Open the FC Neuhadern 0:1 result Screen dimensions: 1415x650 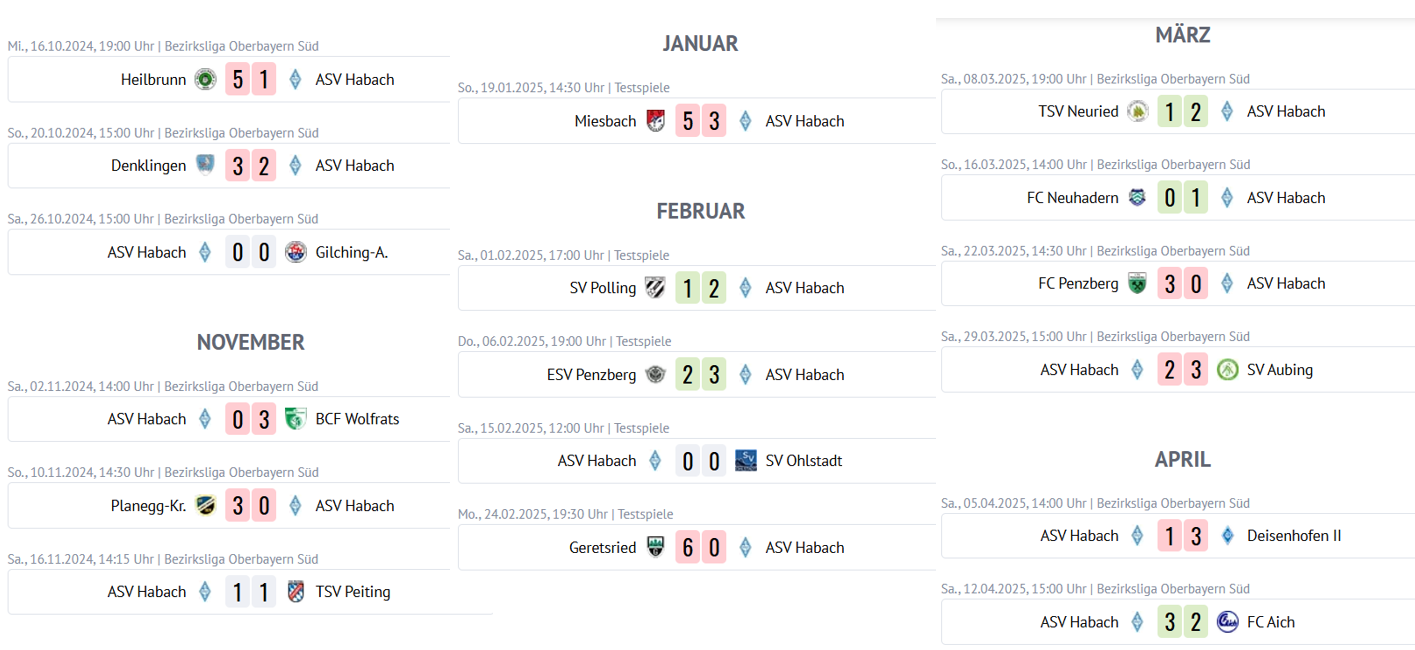(x=1182, y=198)
